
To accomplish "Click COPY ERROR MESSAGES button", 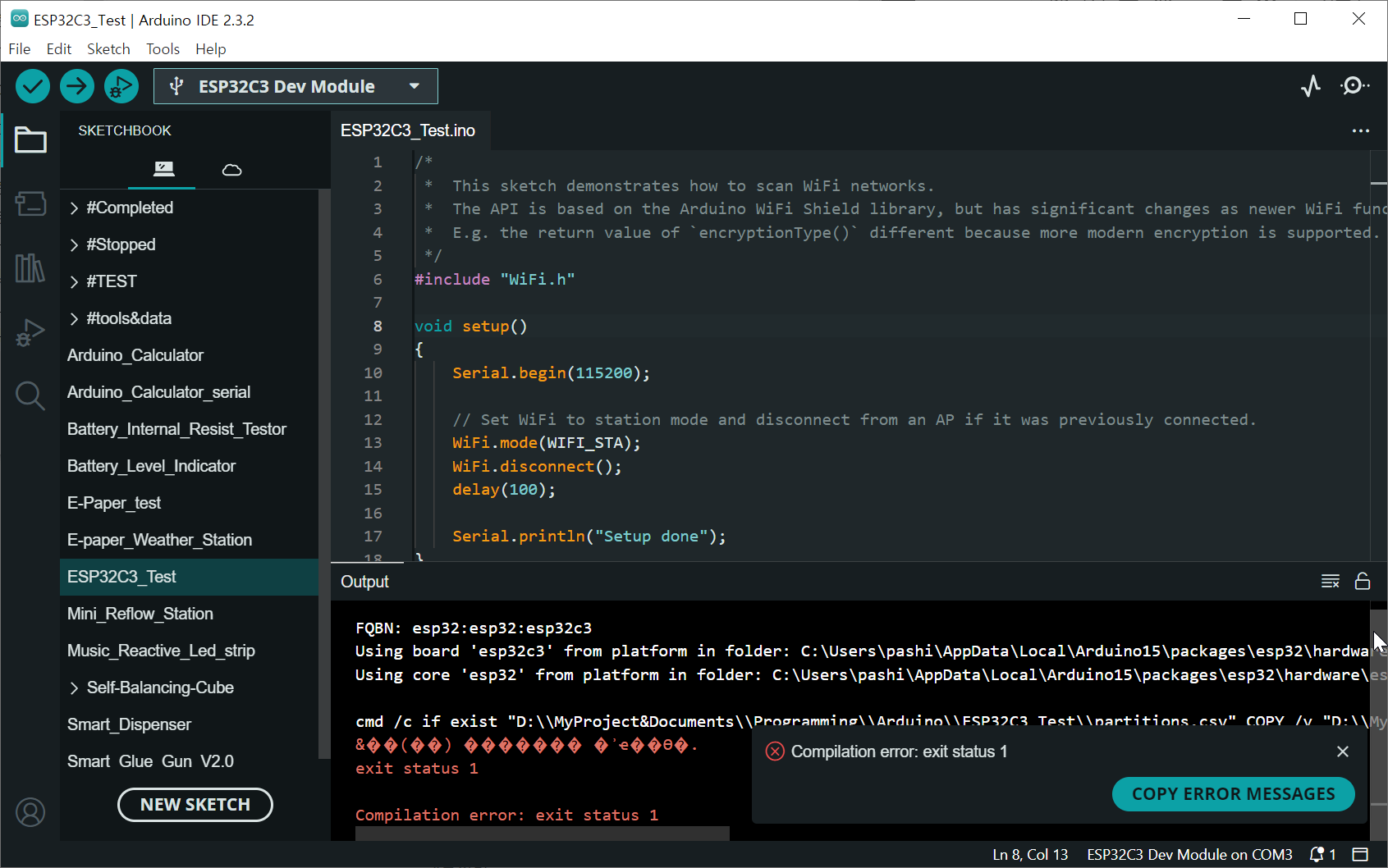I will [1233, 794].
